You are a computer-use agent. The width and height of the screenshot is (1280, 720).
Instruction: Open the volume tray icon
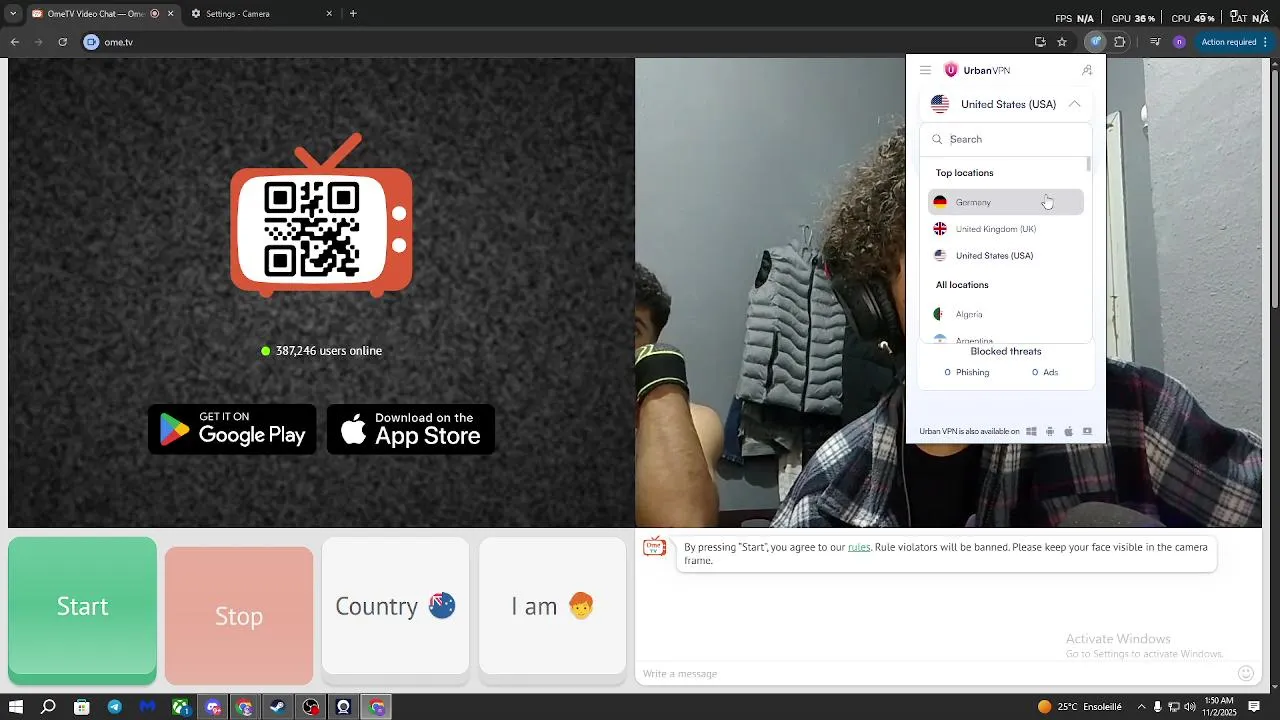tap(1189, 707)
